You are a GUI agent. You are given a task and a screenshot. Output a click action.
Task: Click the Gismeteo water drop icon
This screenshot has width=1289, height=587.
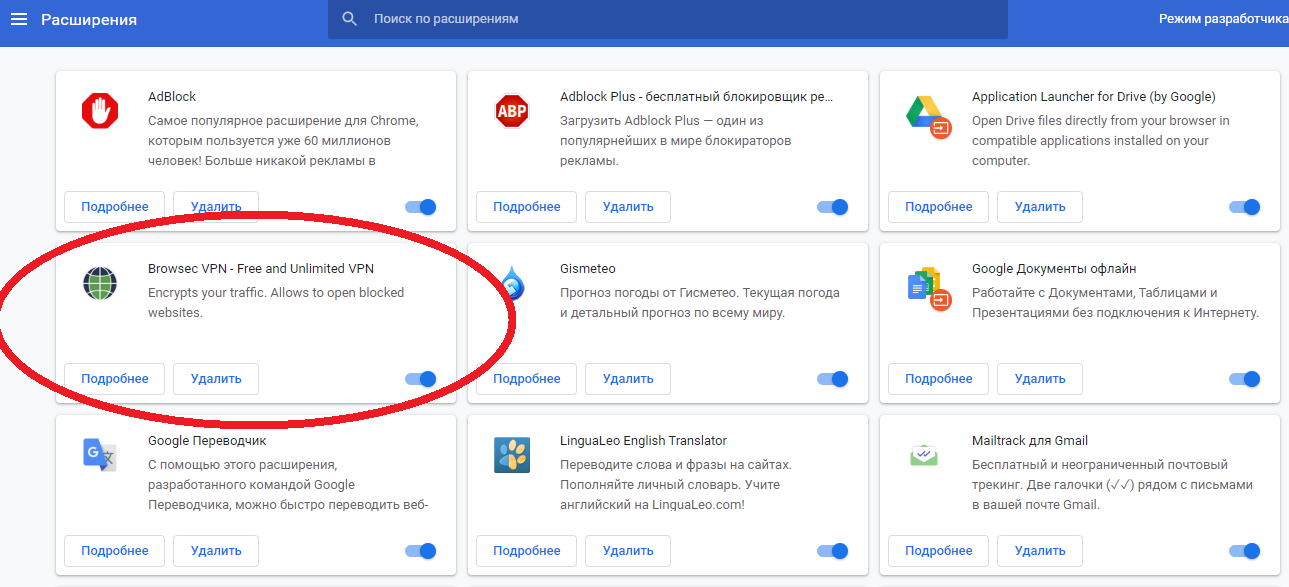[512, 284]
